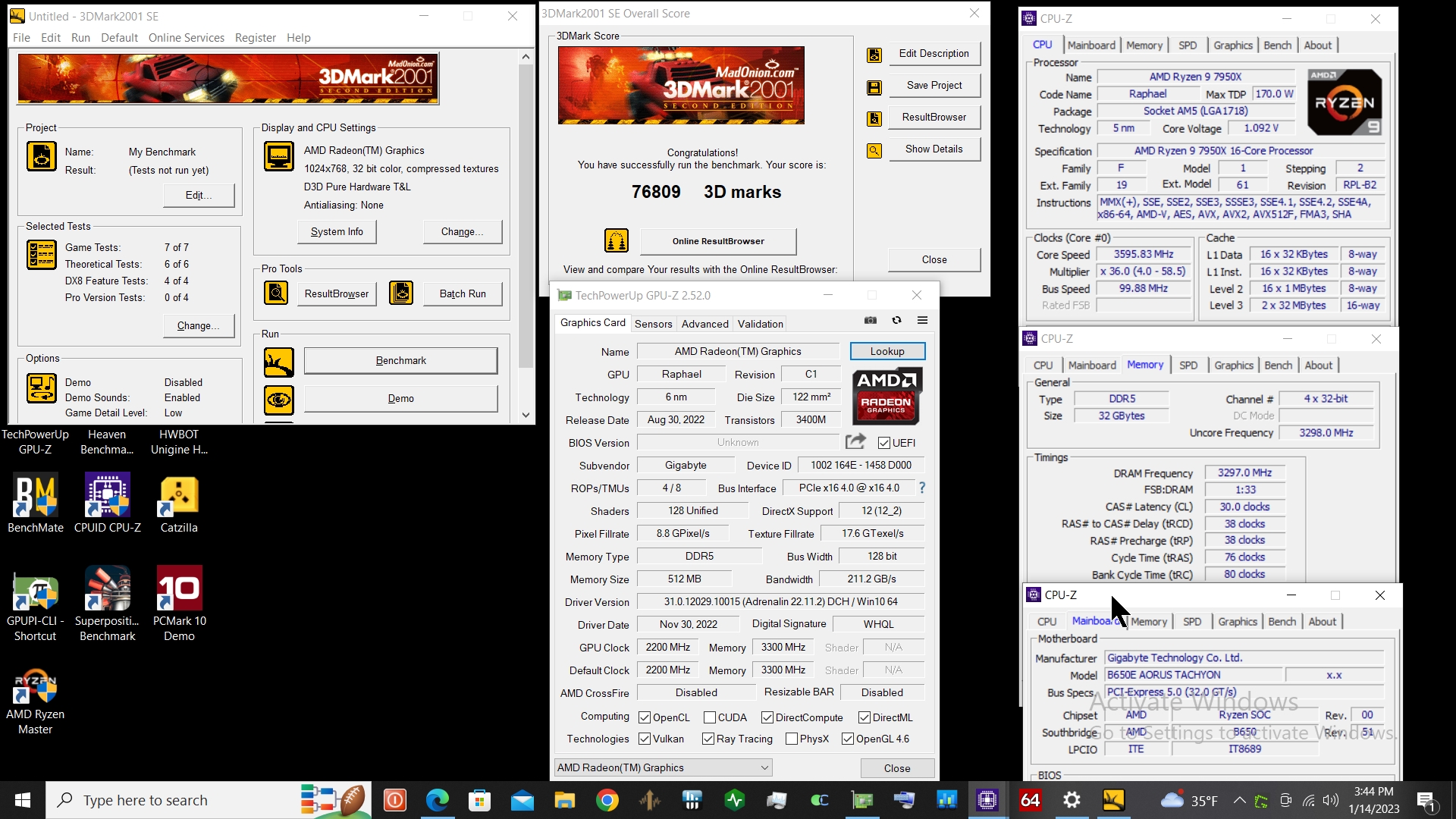Open the CPUID CPU-Z desktop shortcut
Screen dimensions: 1456x819
pos(108,504)
